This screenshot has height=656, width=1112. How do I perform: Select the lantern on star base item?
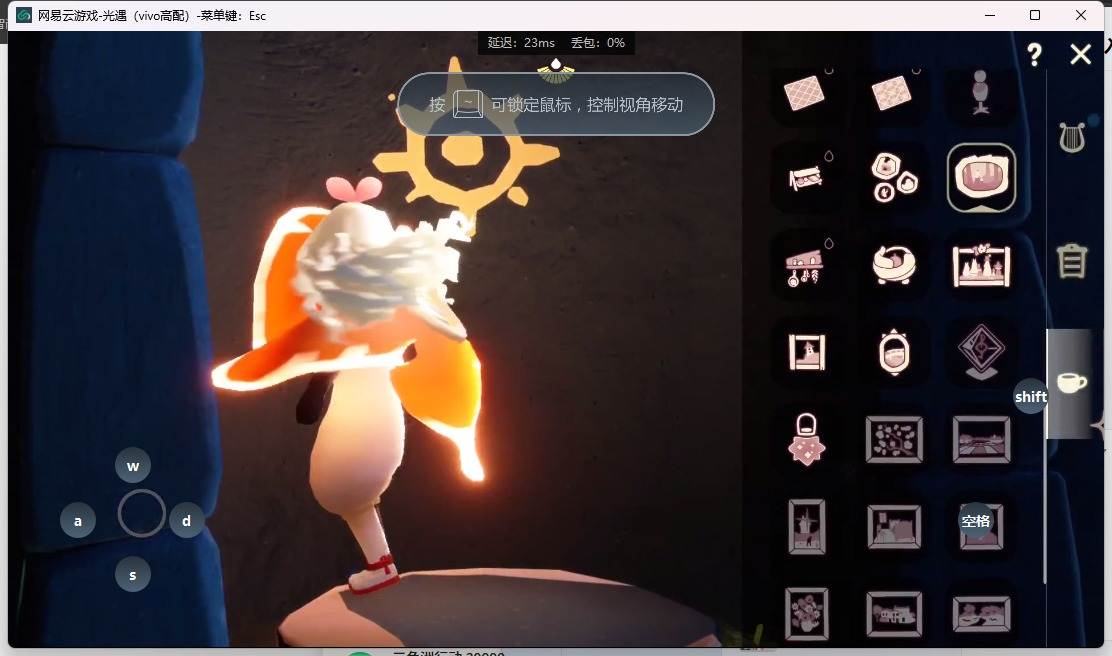click(806, 440)
